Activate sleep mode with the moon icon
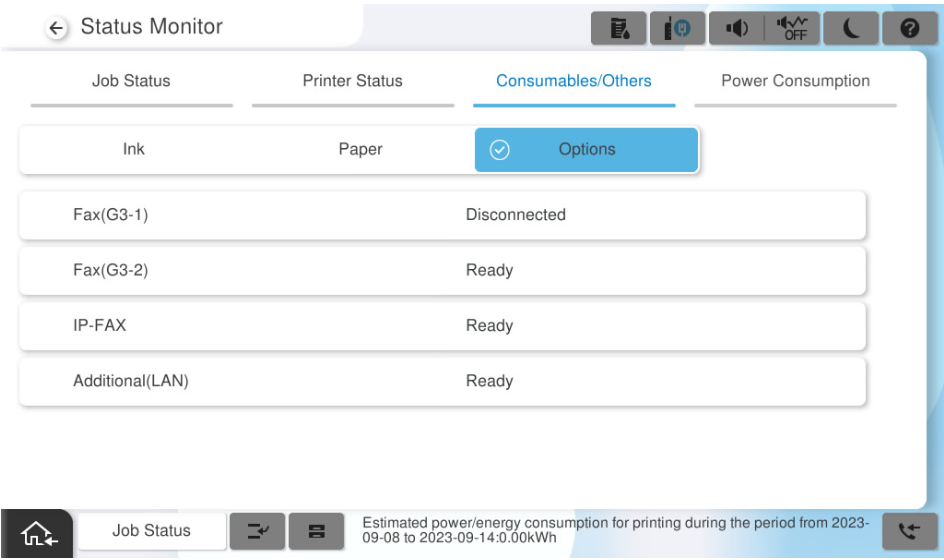The width and height of the screenshot is (944, 560). click(852, 28)
